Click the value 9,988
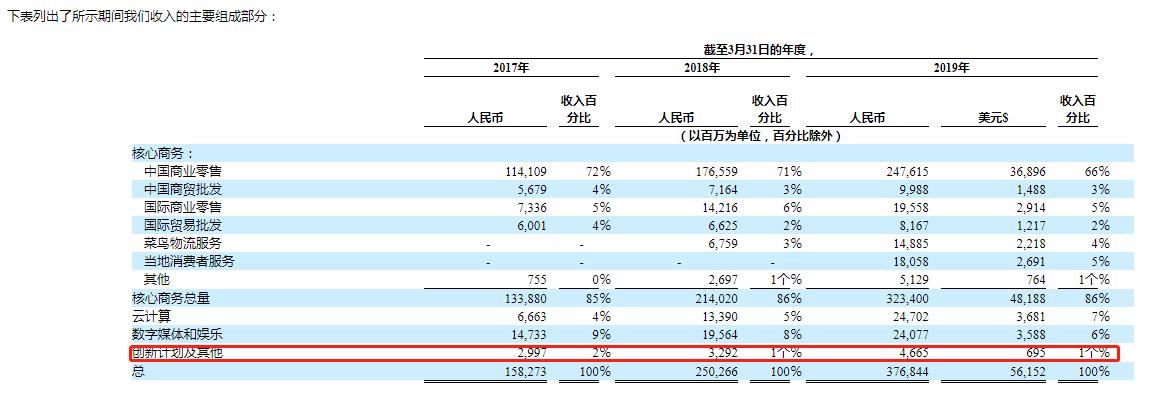Image resolution: width=1150 pixels, height=393 pixels. pos(914,190)
